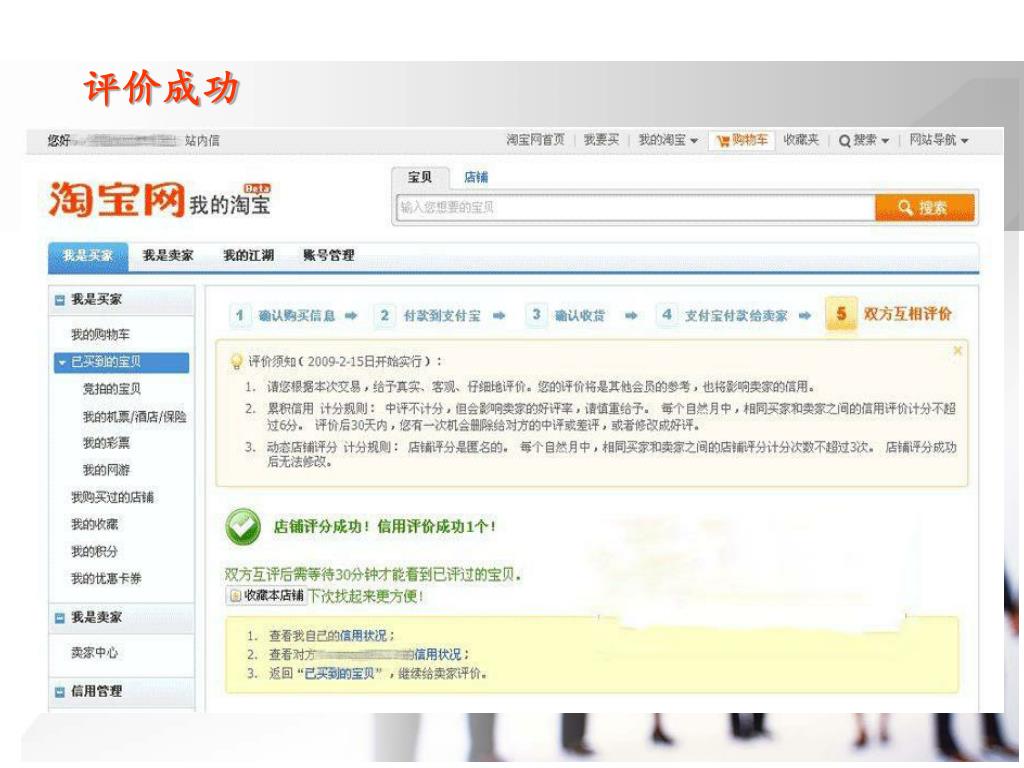Collapse the 我是买家 sidebar section icon
This screenshot has width=1024, height=768.
[x=60, y=300]
